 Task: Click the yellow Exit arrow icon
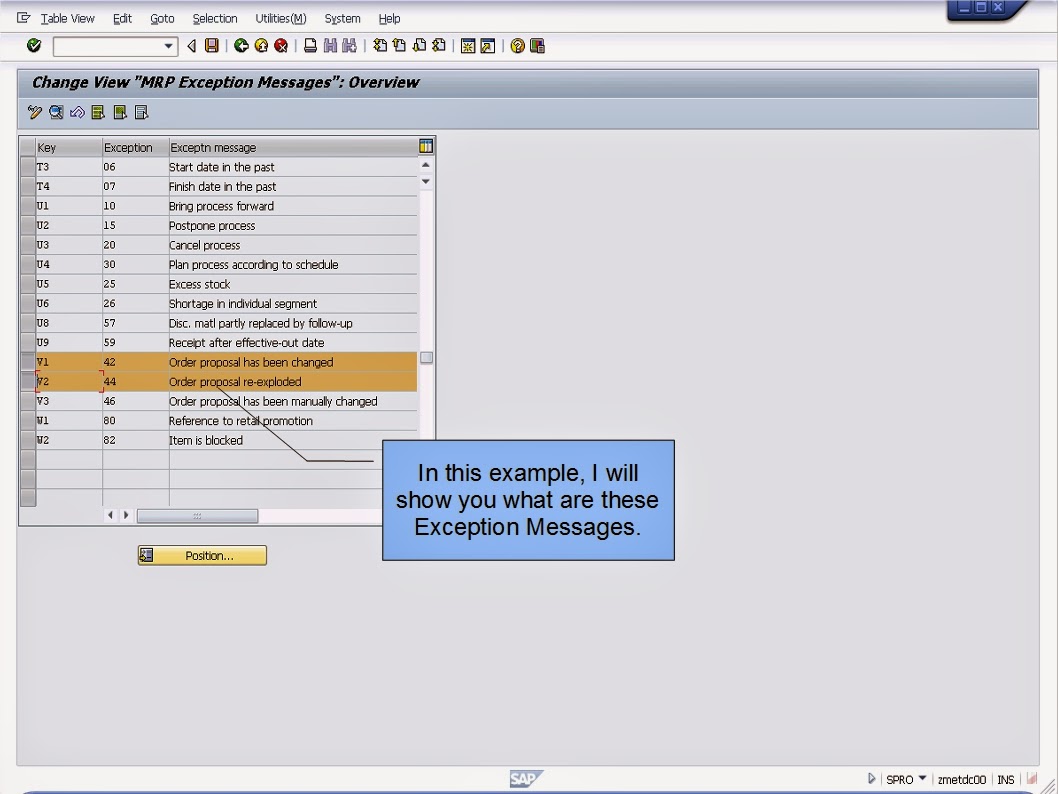tap(261, 46)
